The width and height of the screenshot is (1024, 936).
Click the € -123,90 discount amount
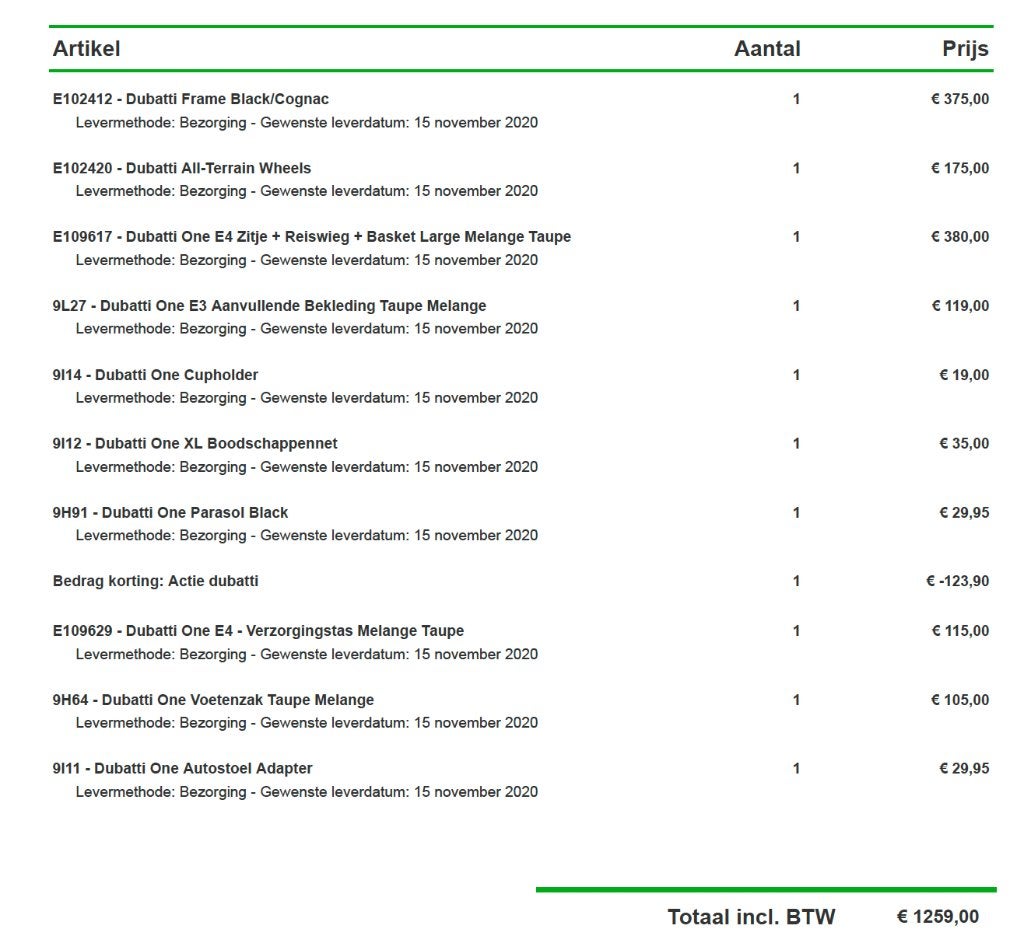pyautogui.click(x=957, y=581)
